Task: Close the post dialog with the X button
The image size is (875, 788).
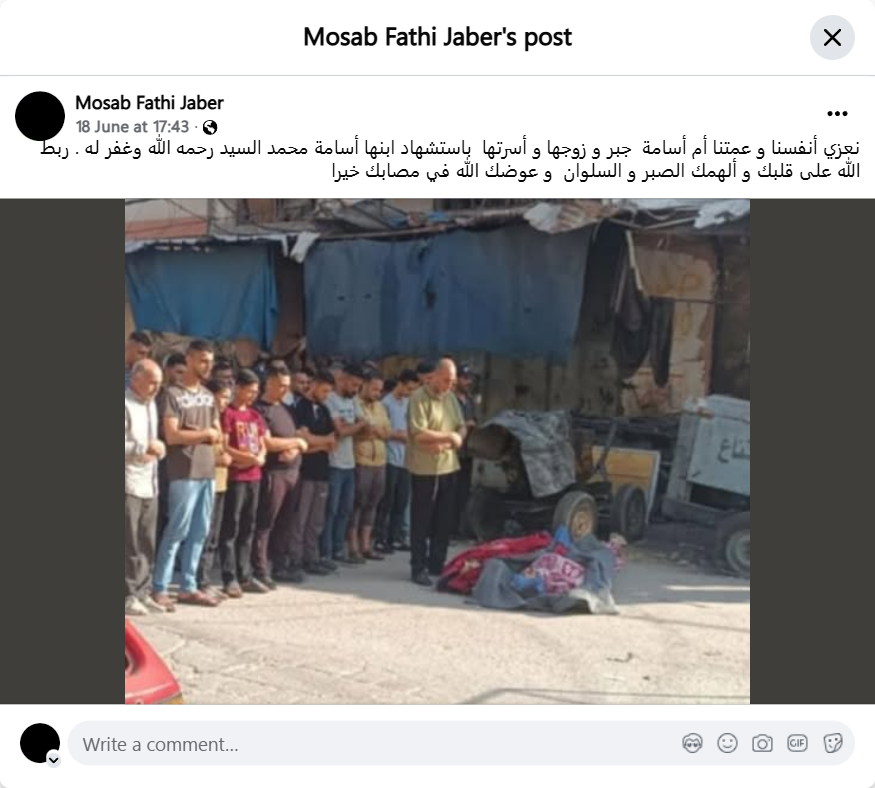Action: tap(832, 38)
